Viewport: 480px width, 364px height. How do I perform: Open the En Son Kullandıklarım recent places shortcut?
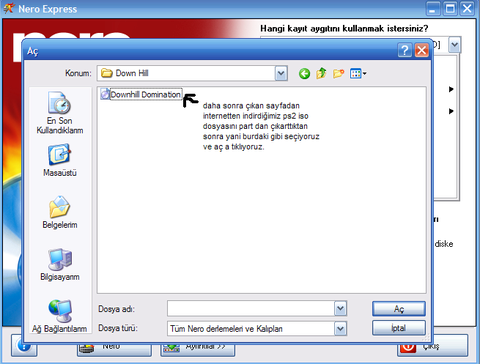(60, 113)
